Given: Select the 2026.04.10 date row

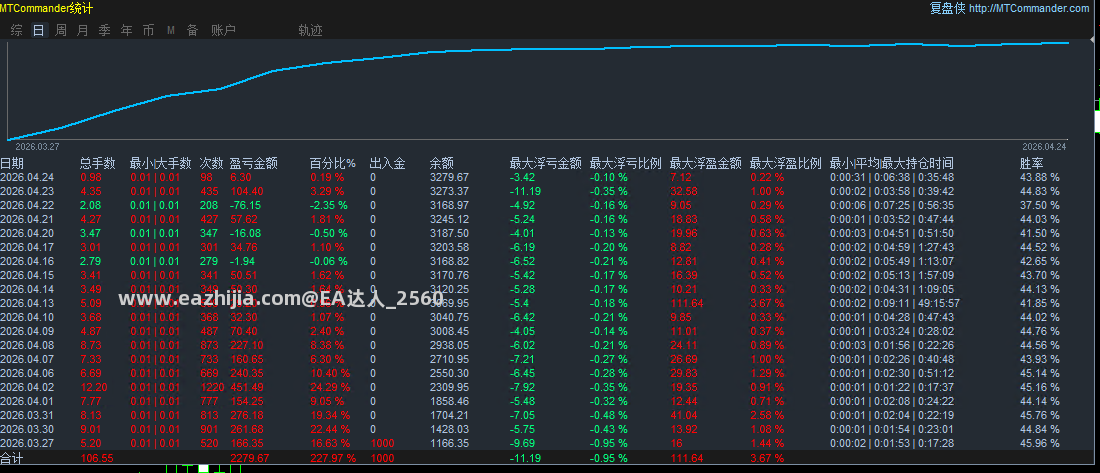Looking at the screenshot, I should tap(26, 317).
